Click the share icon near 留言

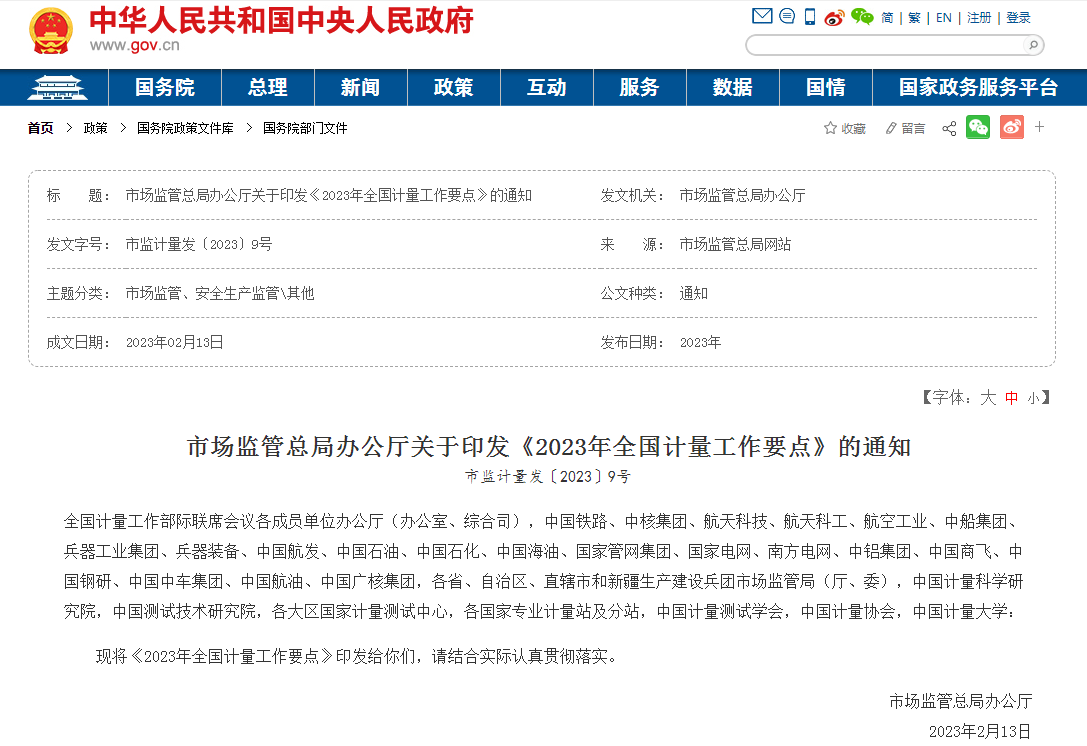949,128
